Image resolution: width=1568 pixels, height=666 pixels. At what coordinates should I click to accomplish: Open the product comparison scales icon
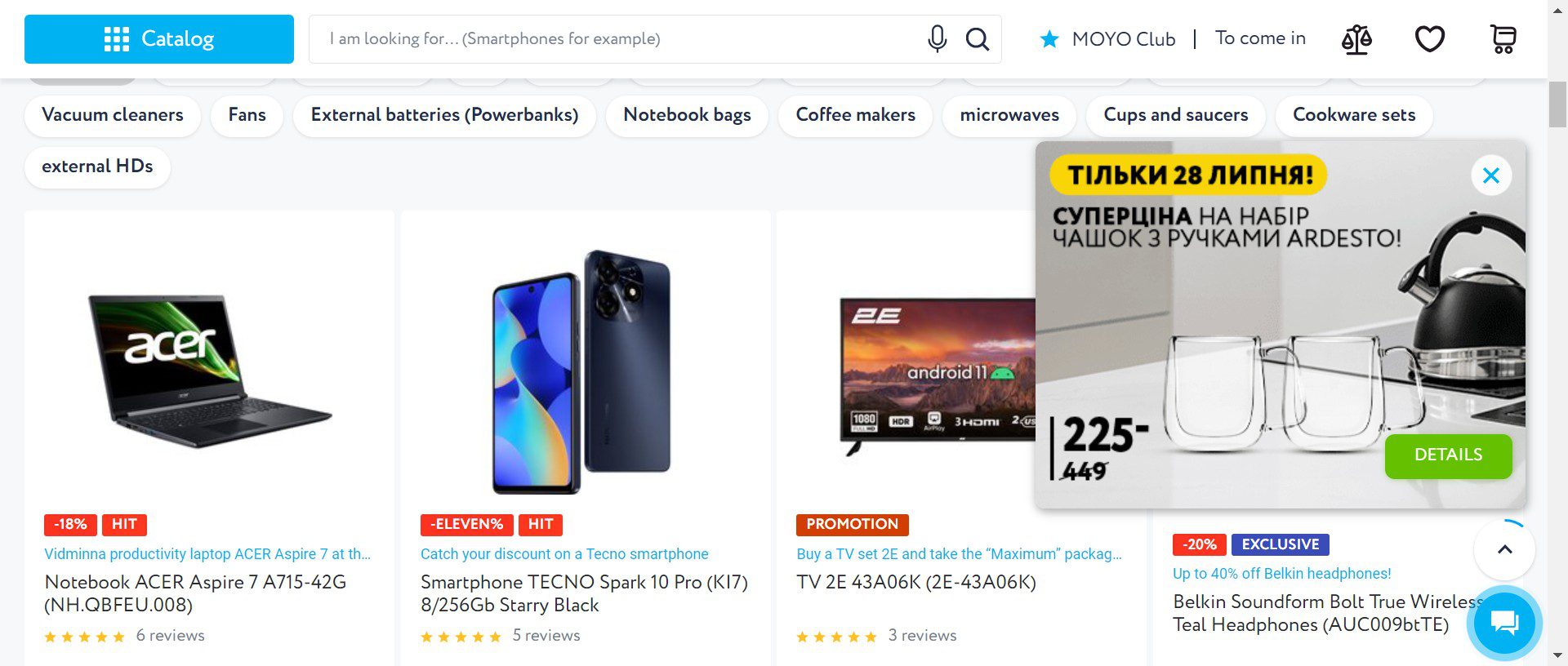[x=1356, y=38]
